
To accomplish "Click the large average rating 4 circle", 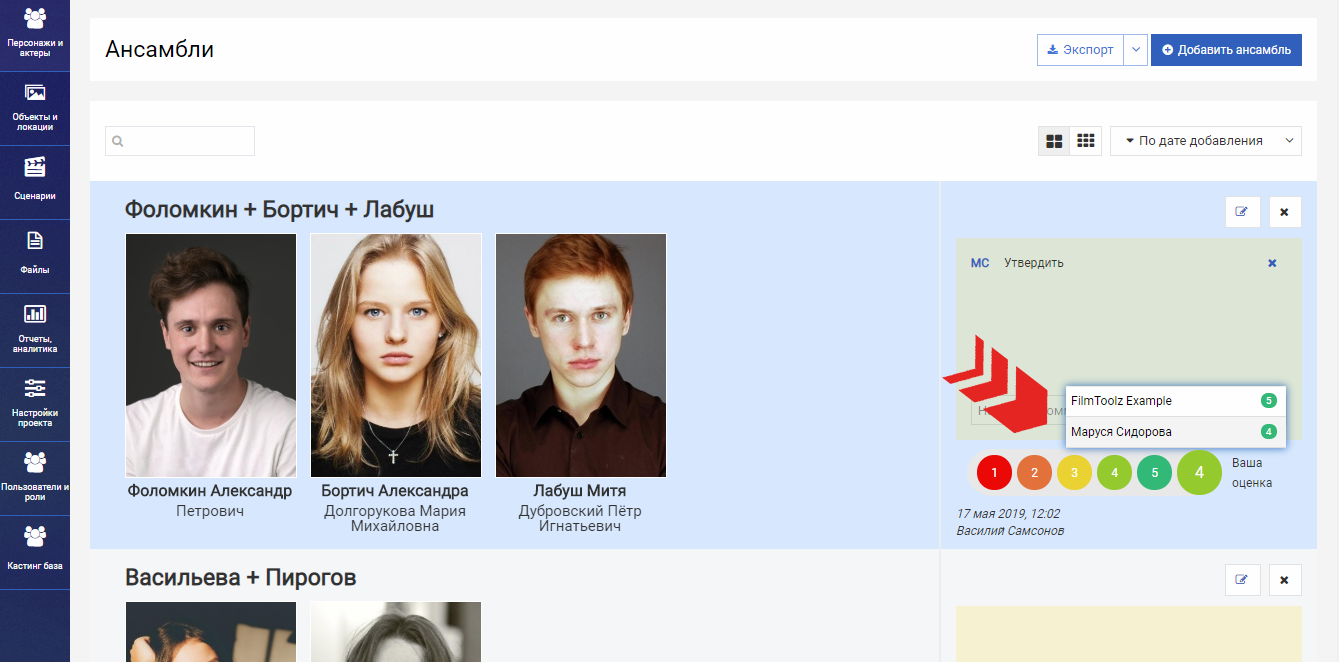I will click(x=1200, y=472).
